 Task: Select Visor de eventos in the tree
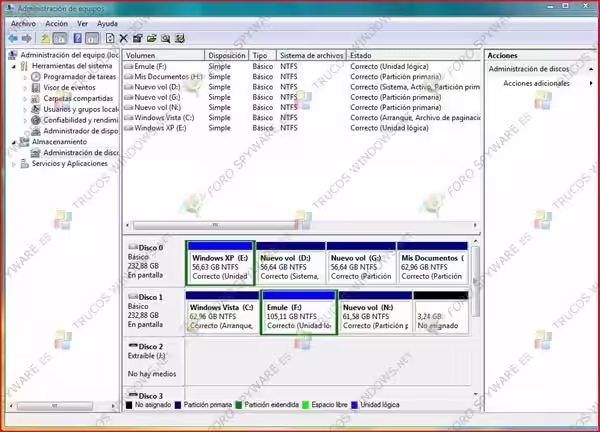69,88
